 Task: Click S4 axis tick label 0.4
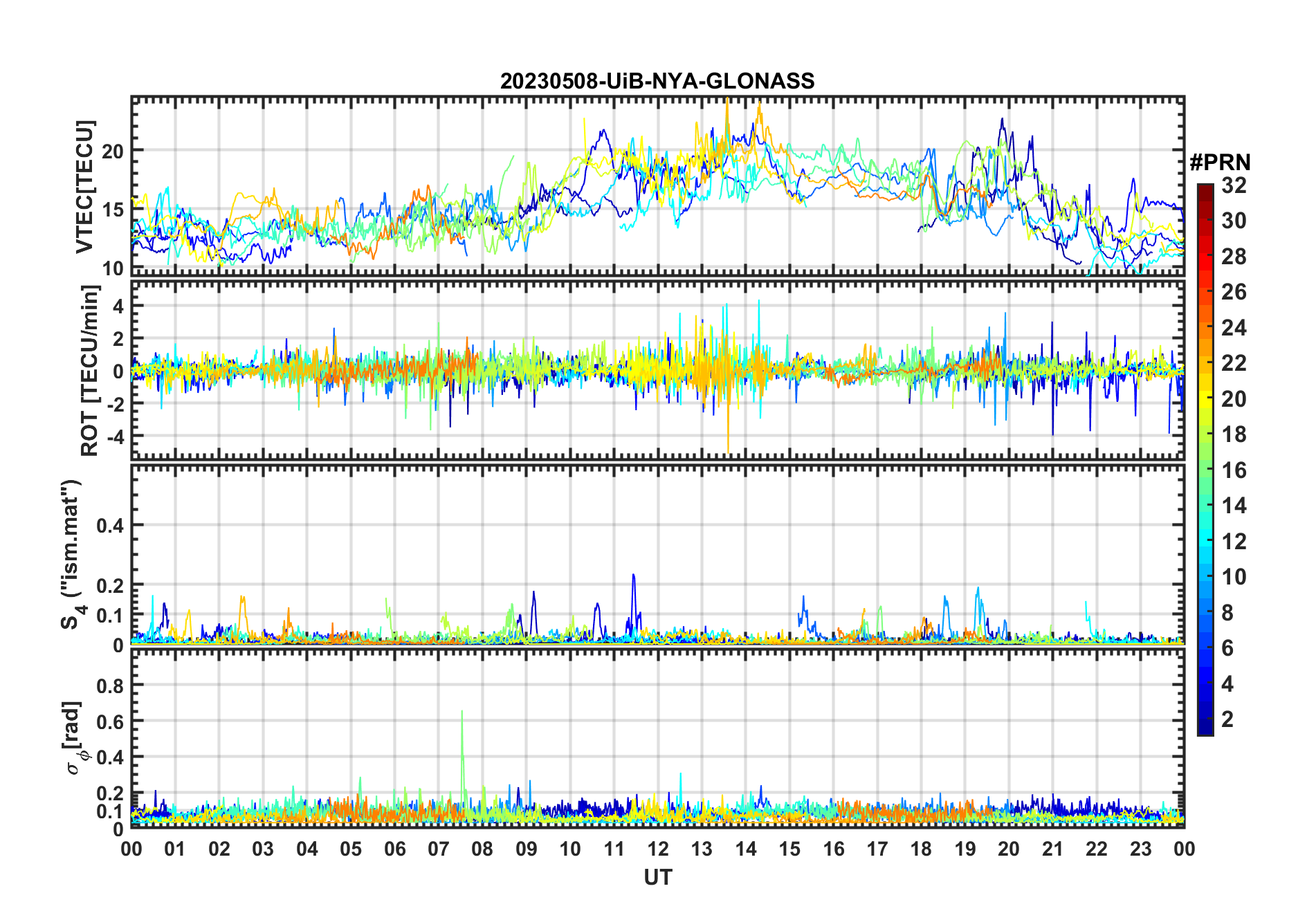110,525
